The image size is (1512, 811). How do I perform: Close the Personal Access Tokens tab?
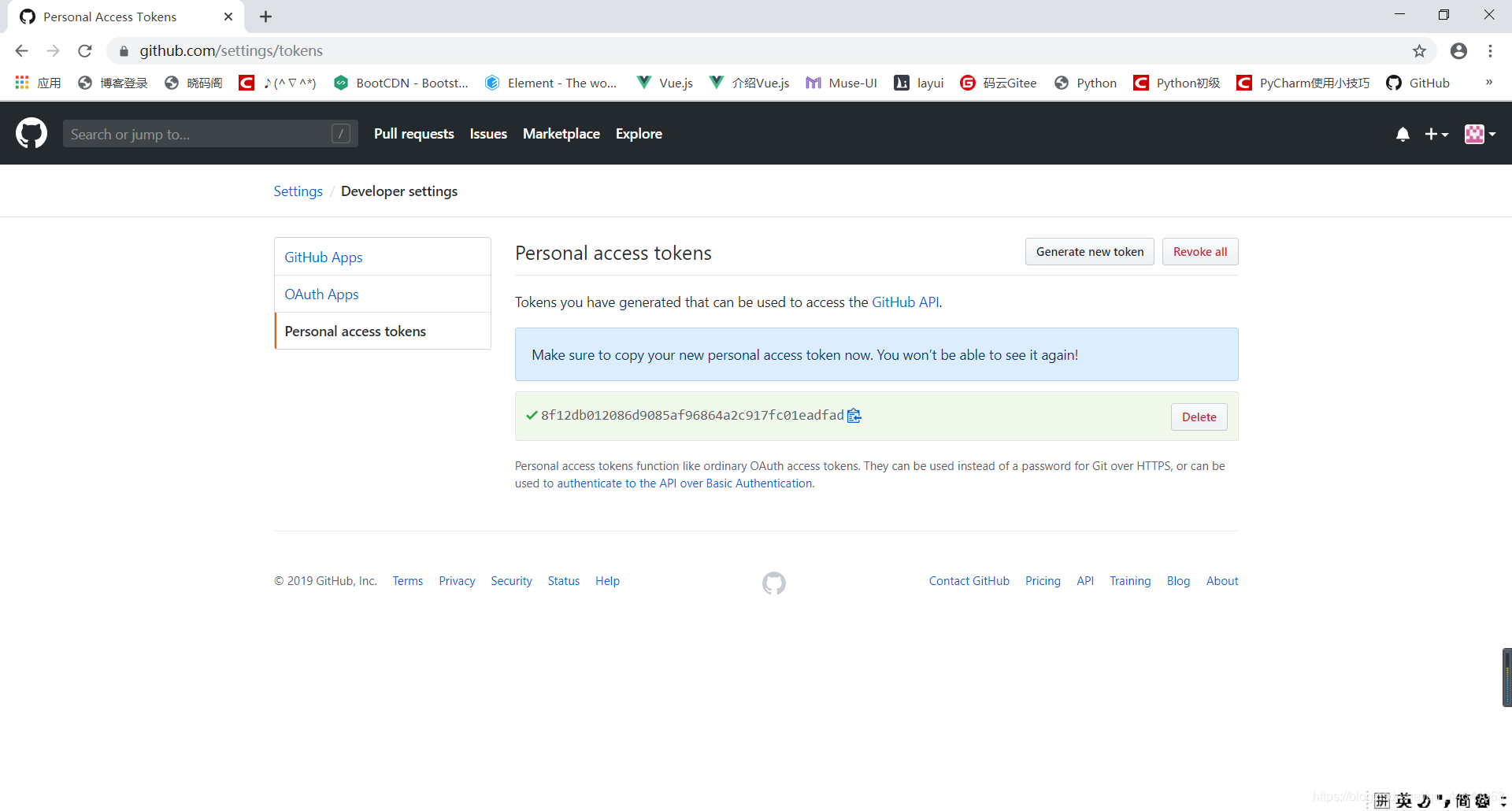pyautogui.click(x=228, y=17)
